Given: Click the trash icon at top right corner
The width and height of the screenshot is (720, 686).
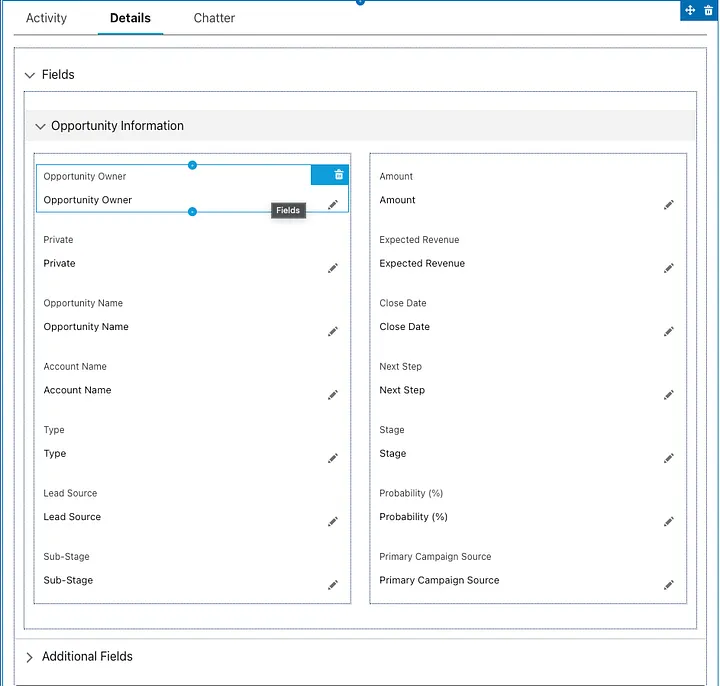Looking at the screenshot, I should click(709, 10).
